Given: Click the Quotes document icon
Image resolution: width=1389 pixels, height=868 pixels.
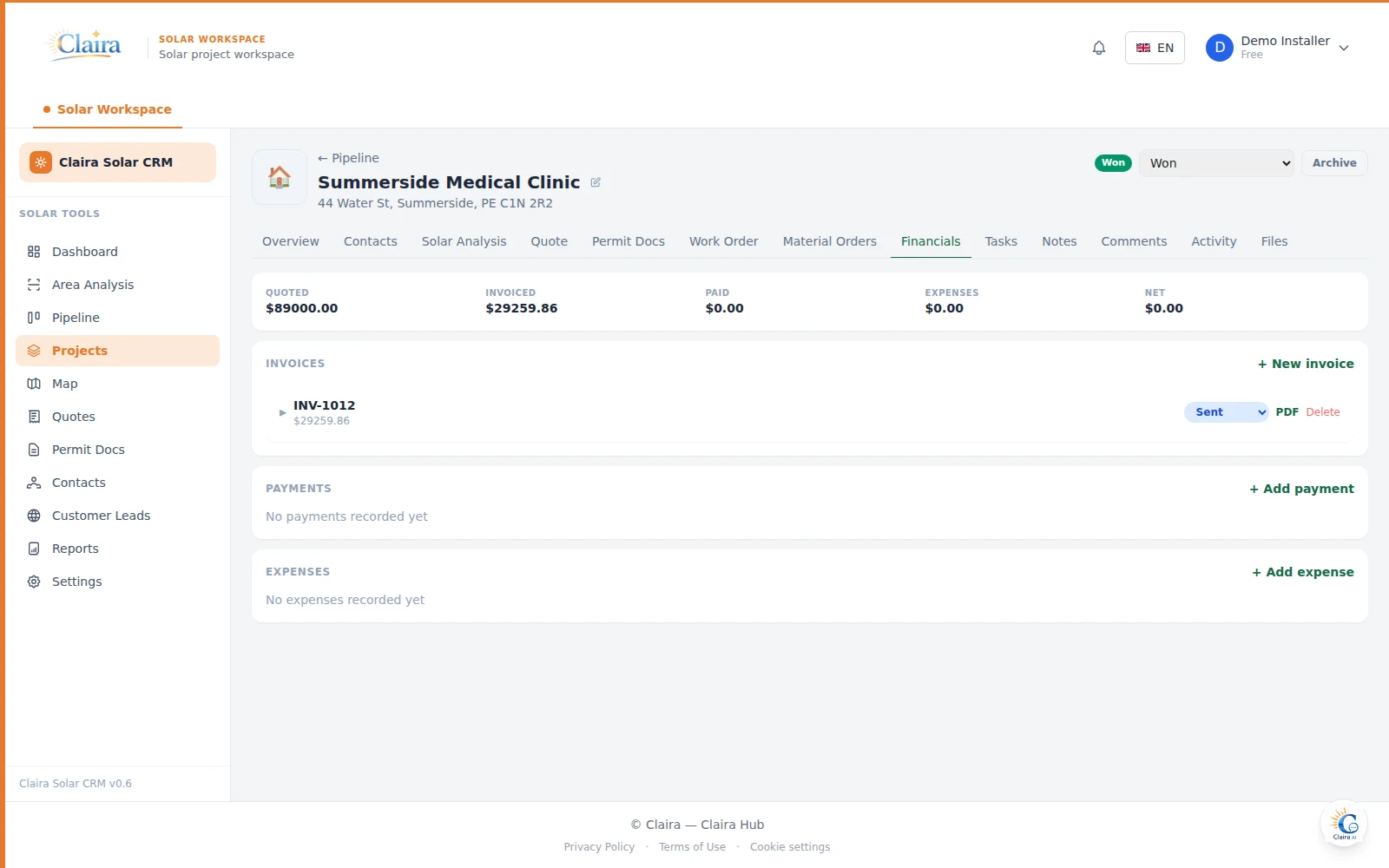Looking at the screenshot, I should (34, 417).
